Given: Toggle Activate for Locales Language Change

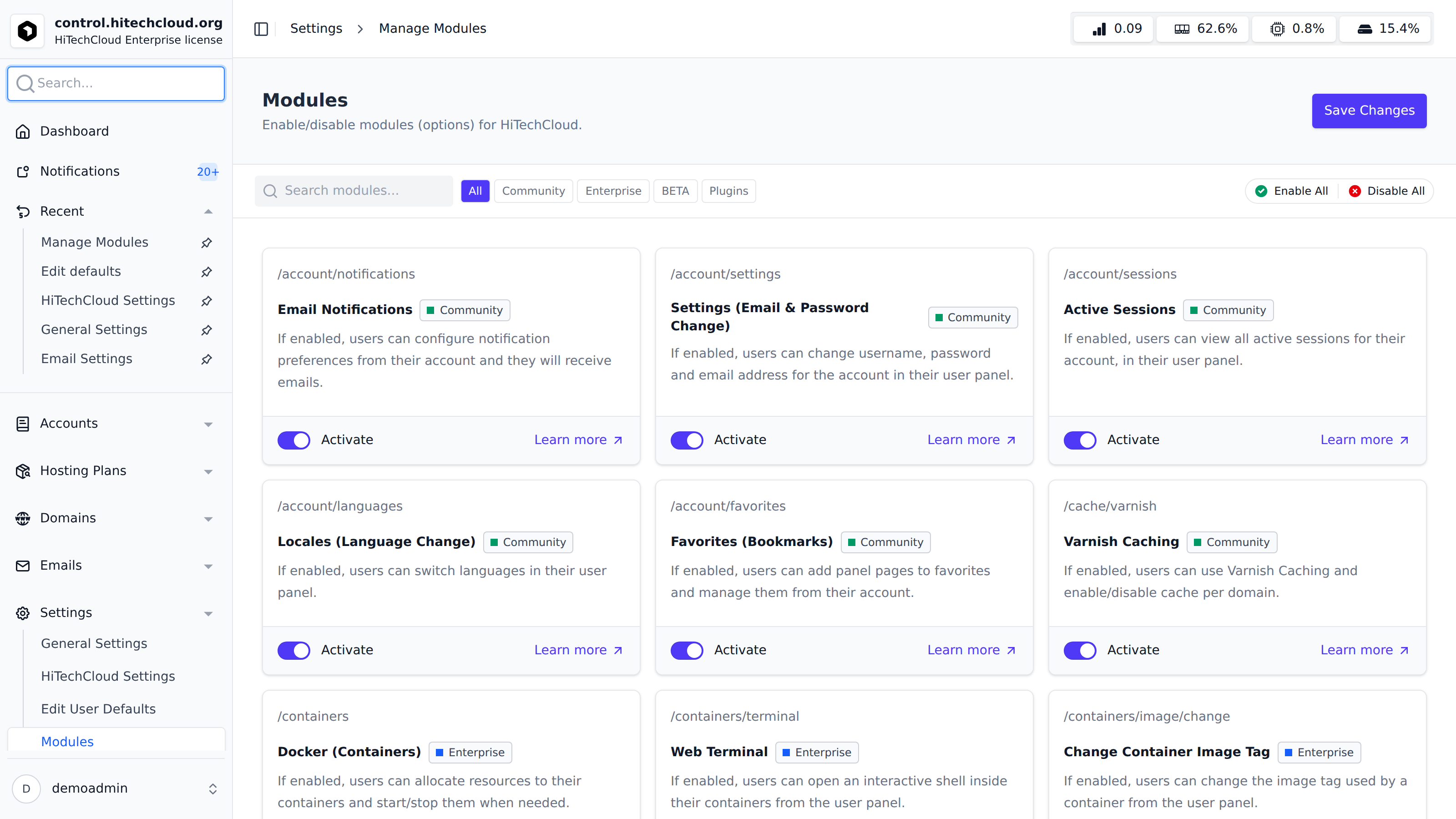Looking at the screenshot, I should pyautogui.click(x=293, y=650).
